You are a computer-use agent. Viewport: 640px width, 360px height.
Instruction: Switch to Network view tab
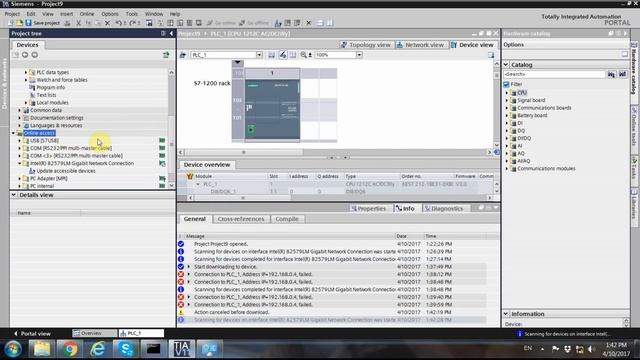click(420, 45)
